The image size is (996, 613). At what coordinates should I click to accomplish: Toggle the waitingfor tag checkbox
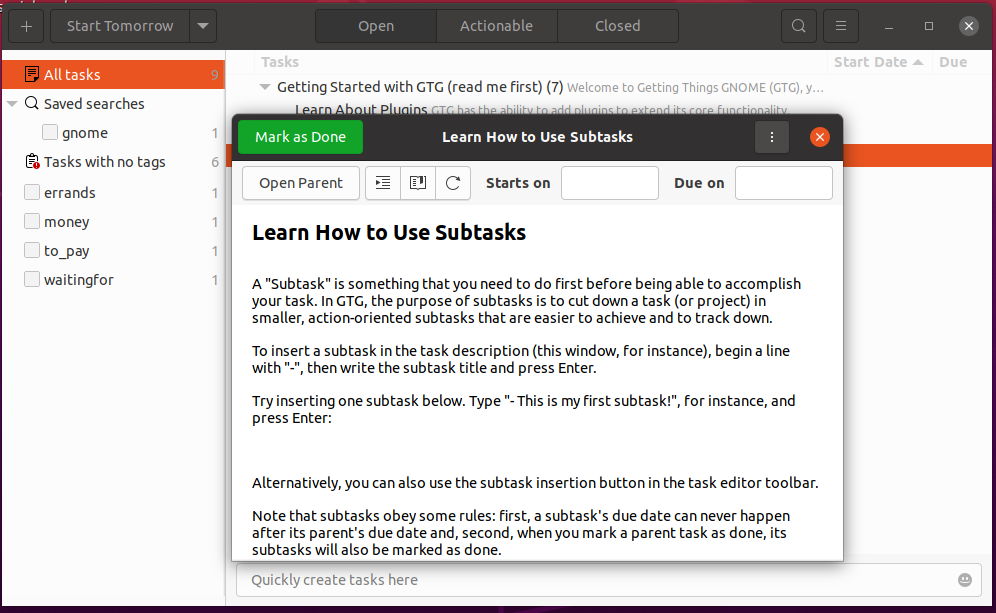(32, 280)
